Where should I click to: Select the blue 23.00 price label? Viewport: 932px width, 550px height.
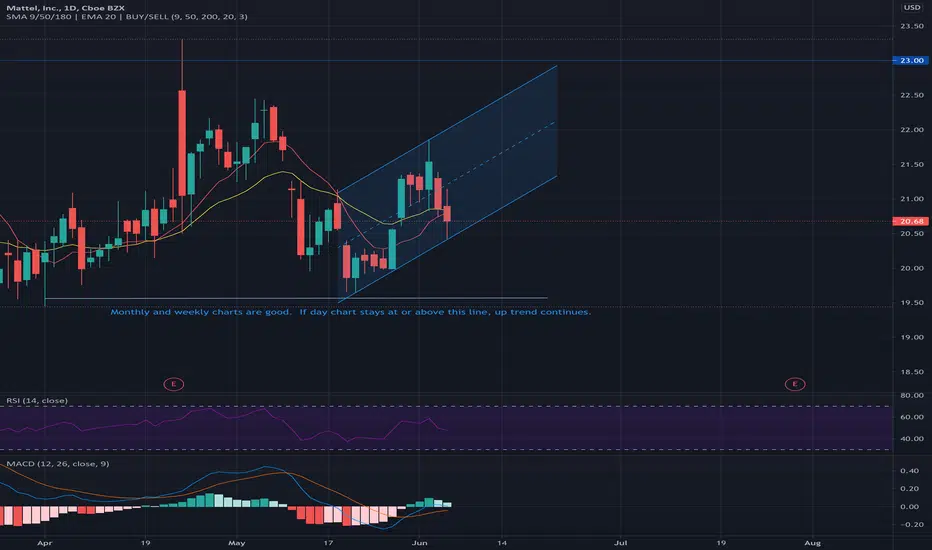coord(911,61)
